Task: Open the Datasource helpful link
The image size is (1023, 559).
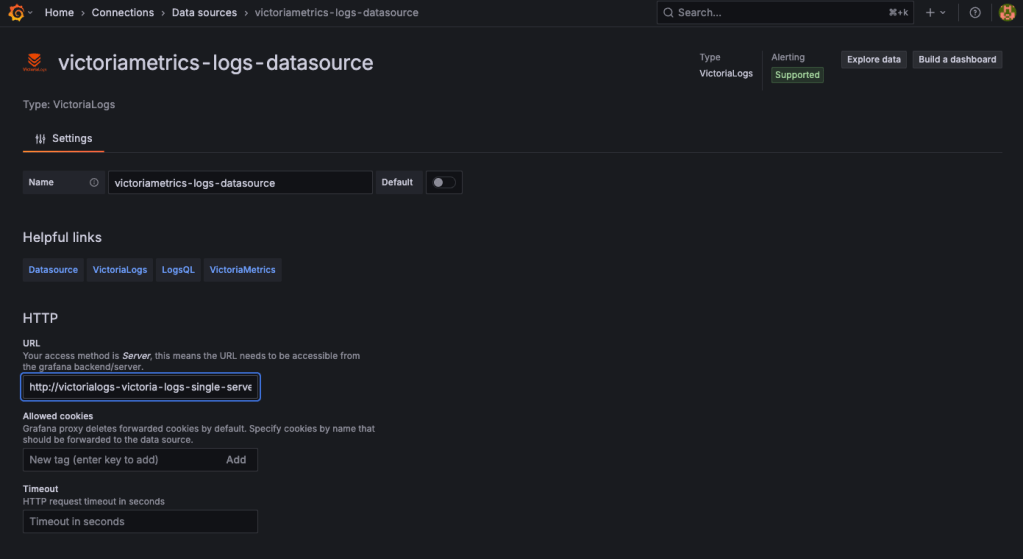Action: [x=53, y=269]
